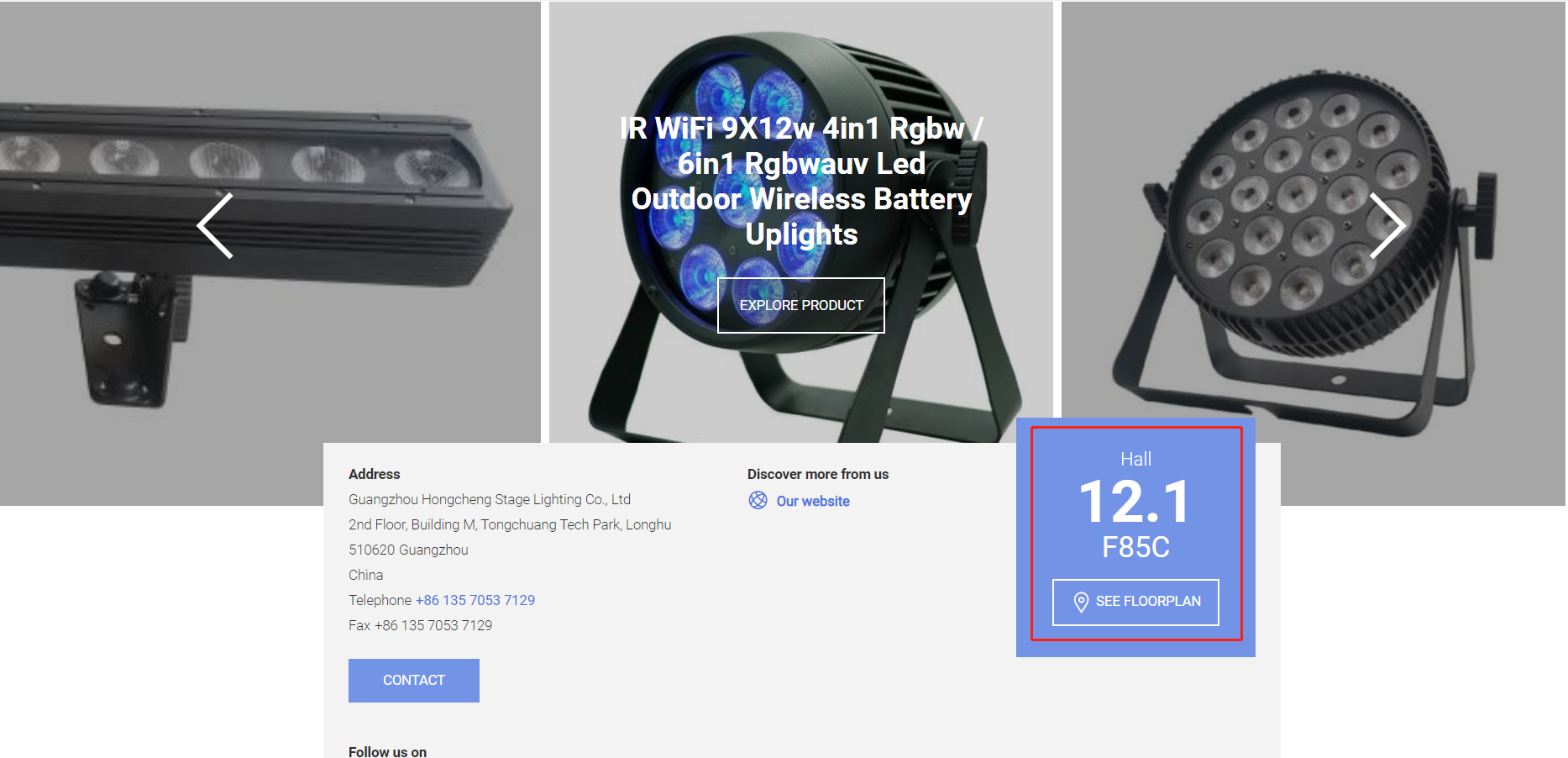This screenshot has width=1568, height=758.
Task: Click the Fax number line
Action: (421, 625)
